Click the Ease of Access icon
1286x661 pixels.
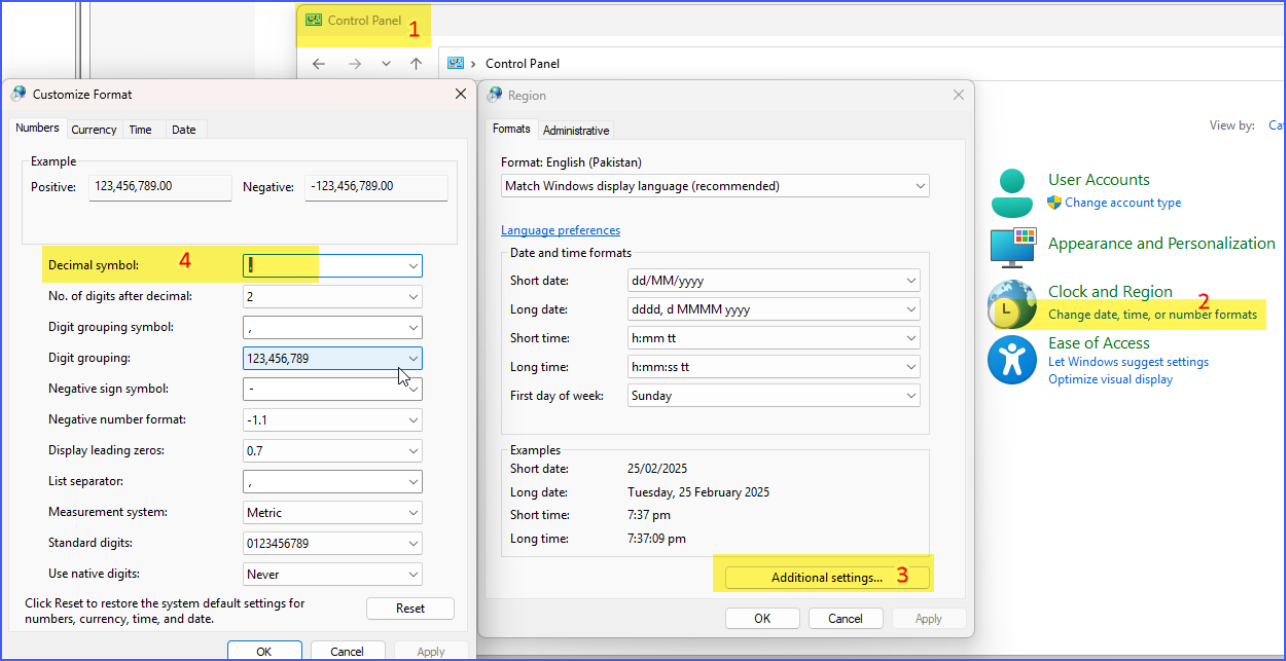point(1012,360)
